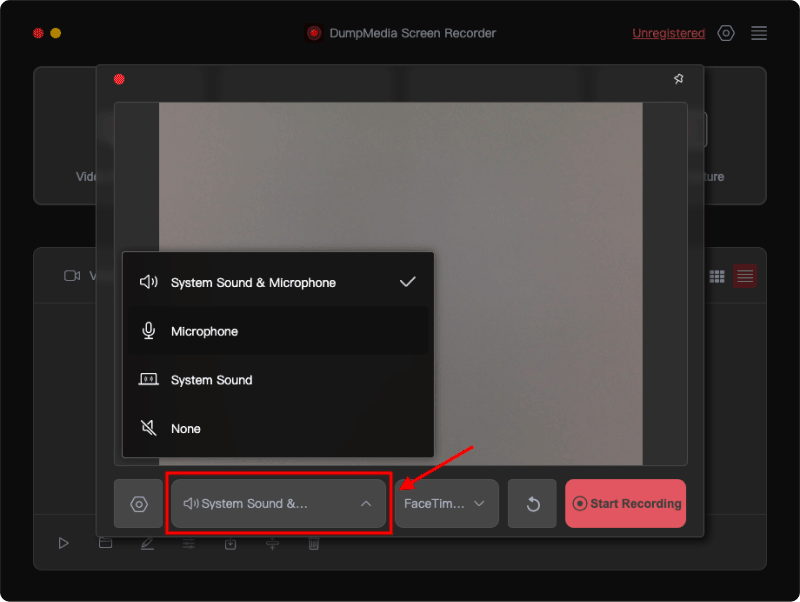The image size is (800, 602).
Task: Open main window settings hexagon icon
Action: click(726, 33)
